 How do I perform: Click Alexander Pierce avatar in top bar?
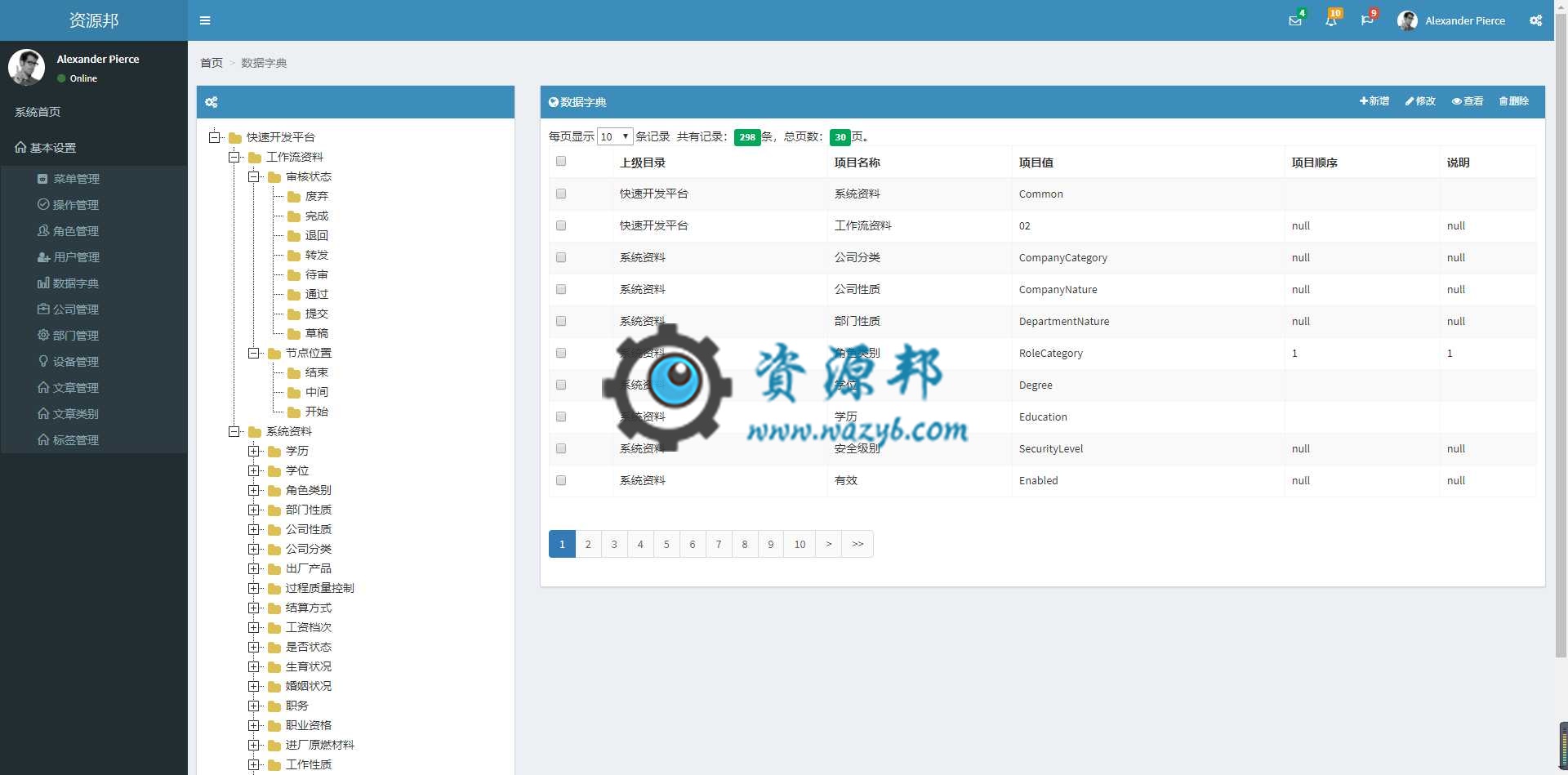[1407, 20]
